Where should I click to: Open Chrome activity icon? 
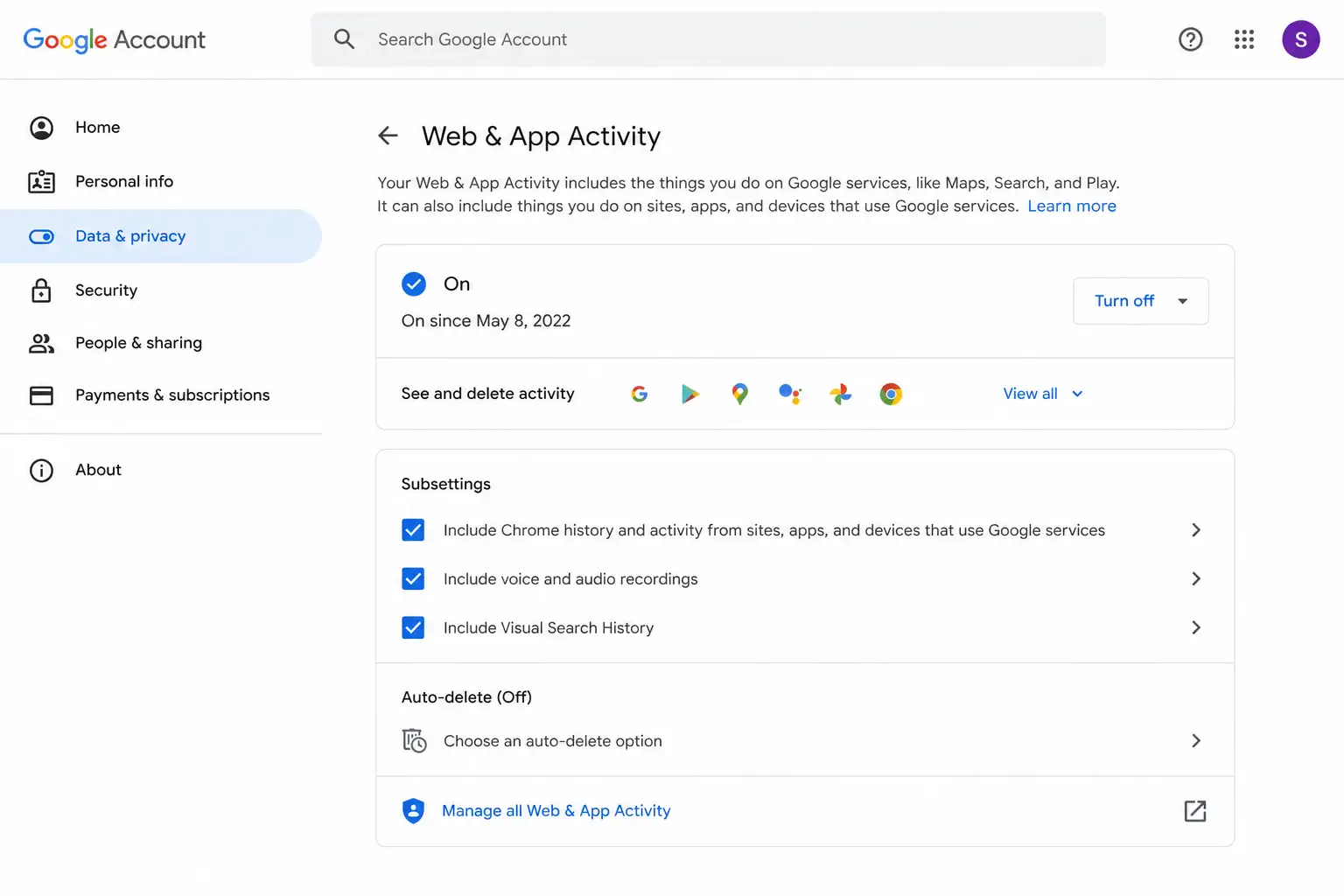click(891, 394)
